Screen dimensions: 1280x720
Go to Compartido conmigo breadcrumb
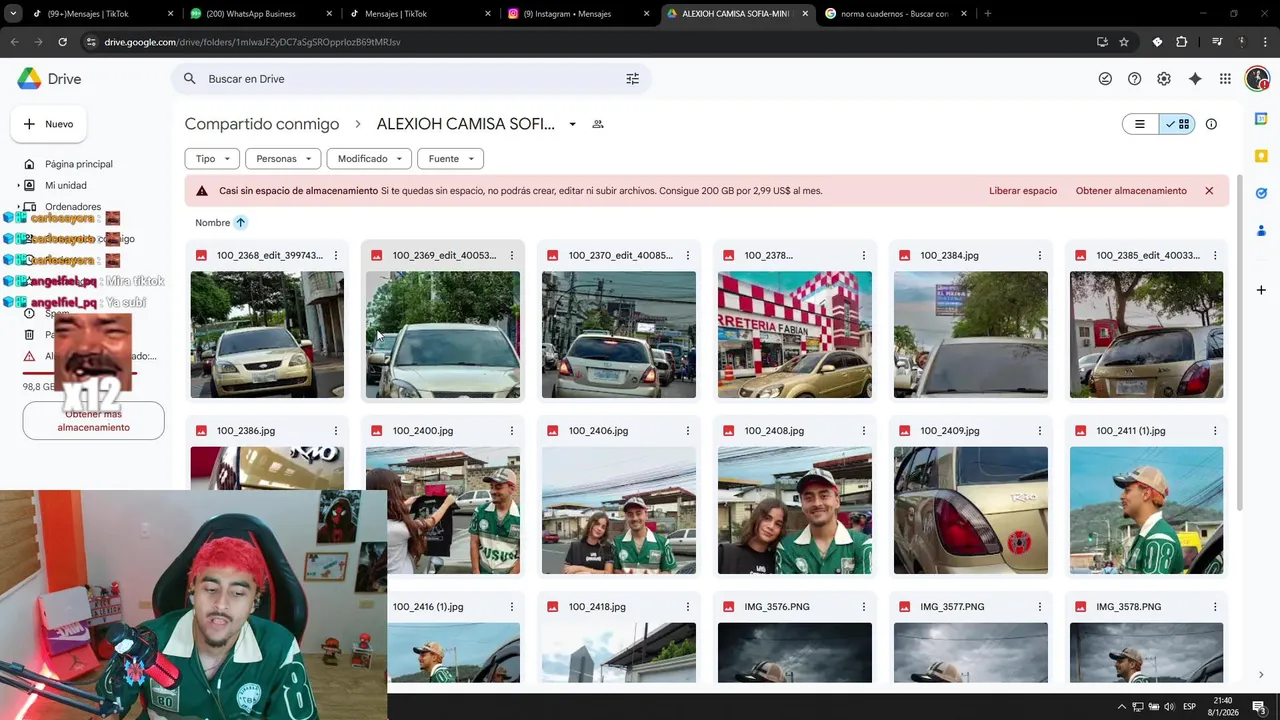[262, 124]
